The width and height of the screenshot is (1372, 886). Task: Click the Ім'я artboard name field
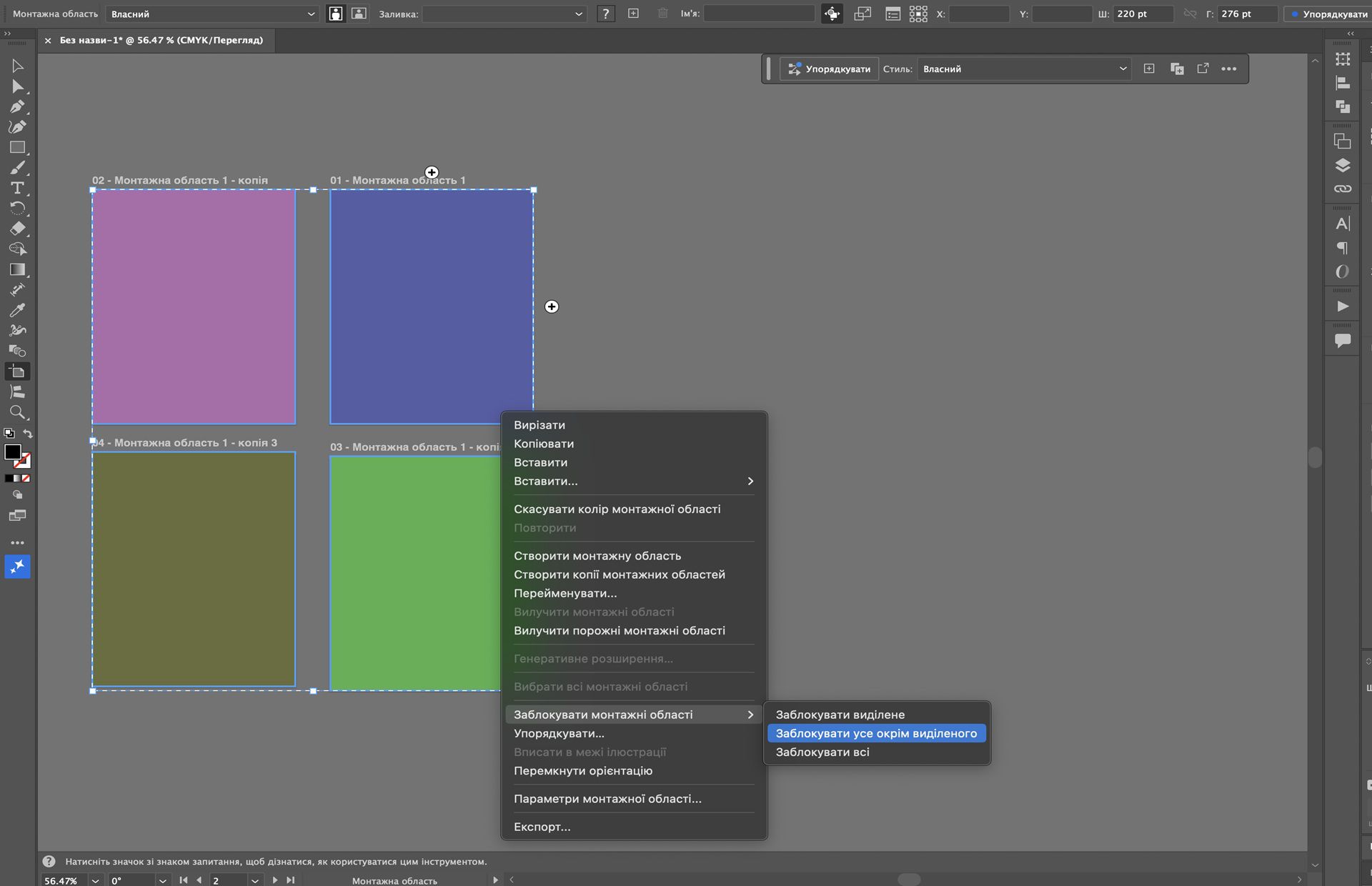pos(758,14)
